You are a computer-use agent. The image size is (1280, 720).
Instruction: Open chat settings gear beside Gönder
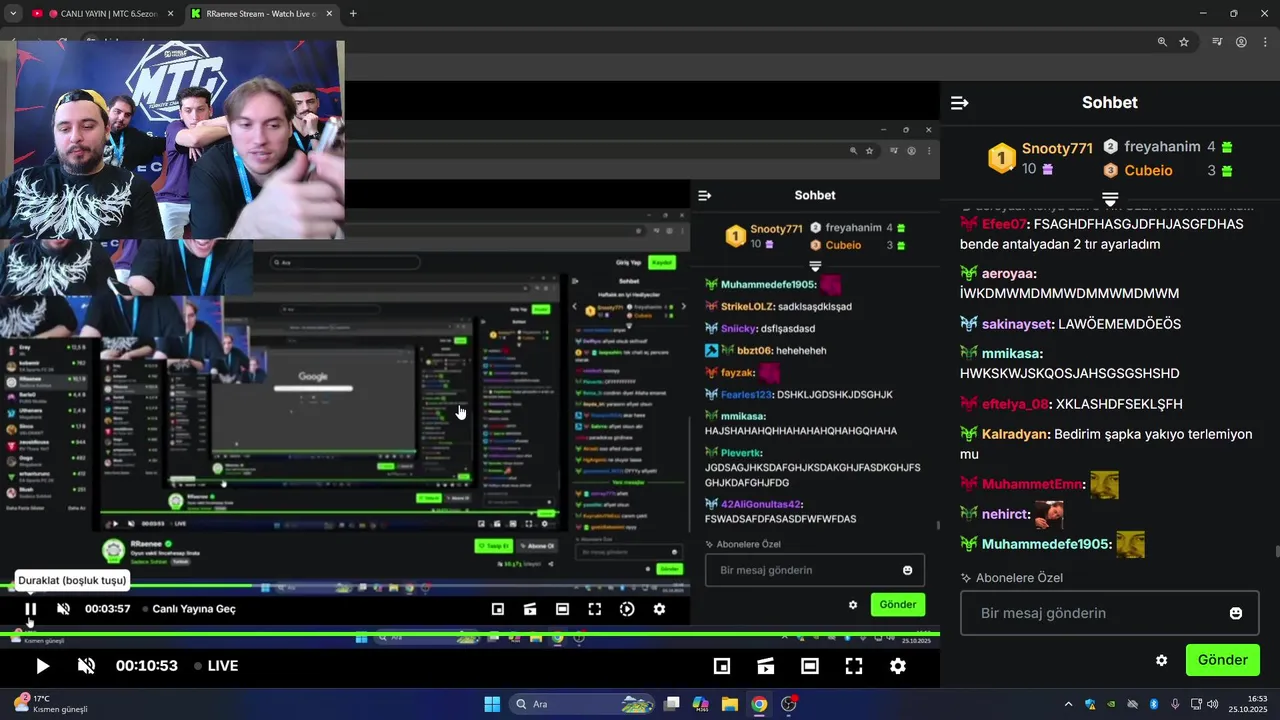pyautogui.click(x=1161, y=661)
